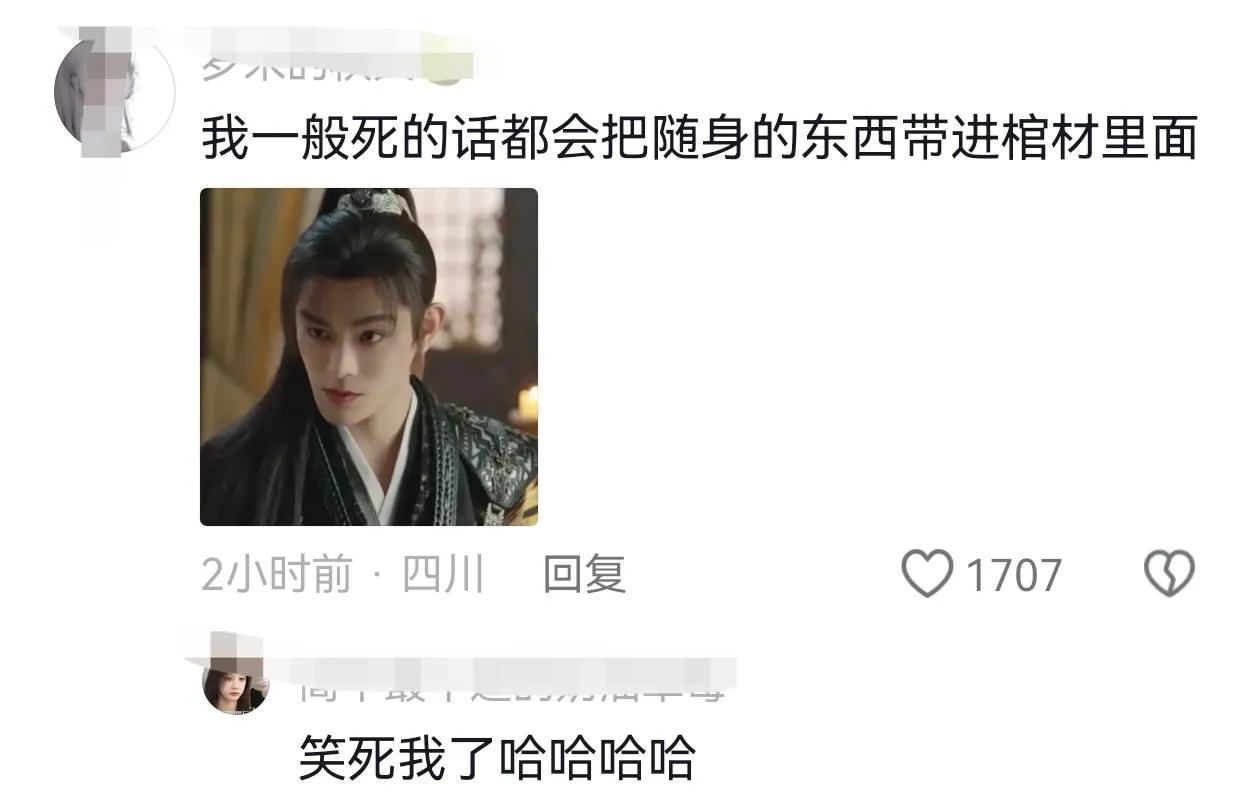The image size is (1260, 804).
Task: Tap 回复 to reply to the comment
Action: (x=584, y=575)
